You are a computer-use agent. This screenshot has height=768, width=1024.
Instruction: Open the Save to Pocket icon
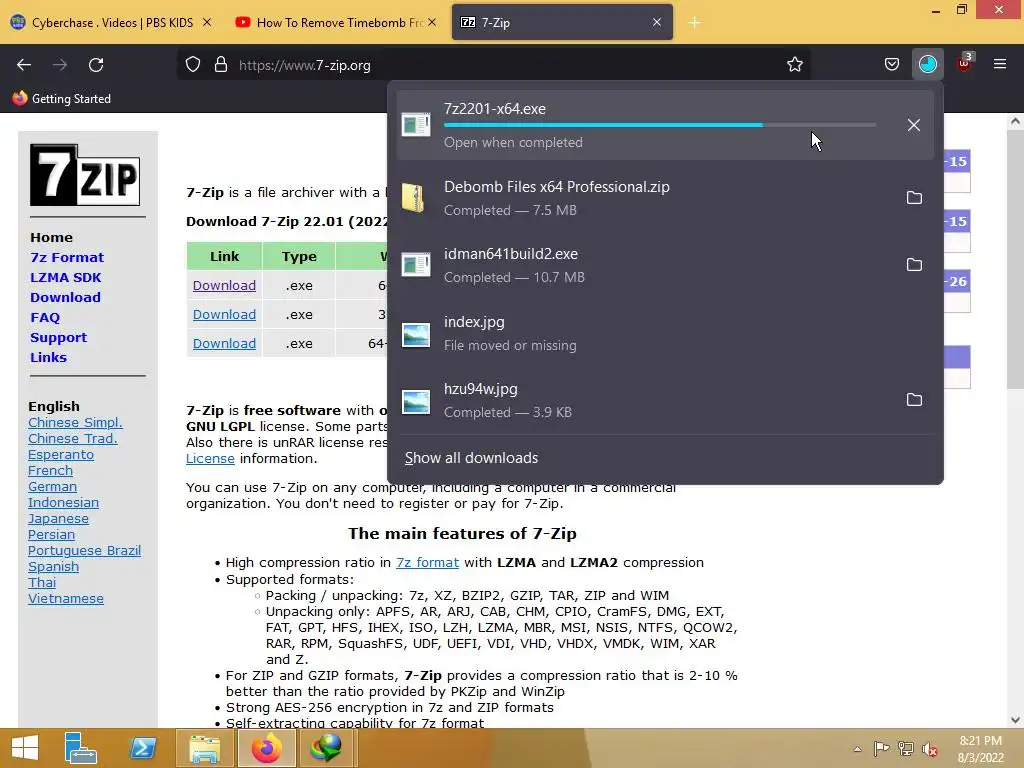coord(892,65)
